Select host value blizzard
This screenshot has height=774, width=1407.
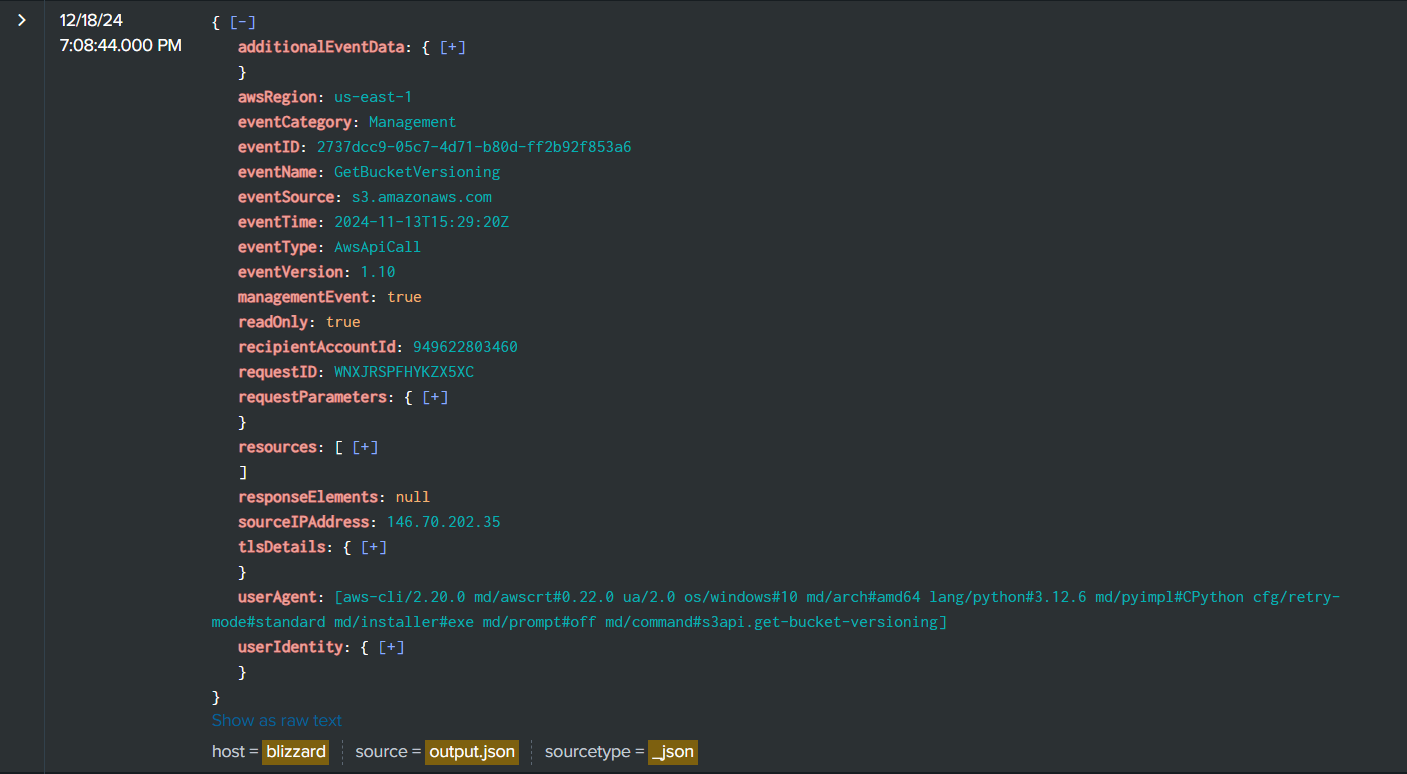295,752
